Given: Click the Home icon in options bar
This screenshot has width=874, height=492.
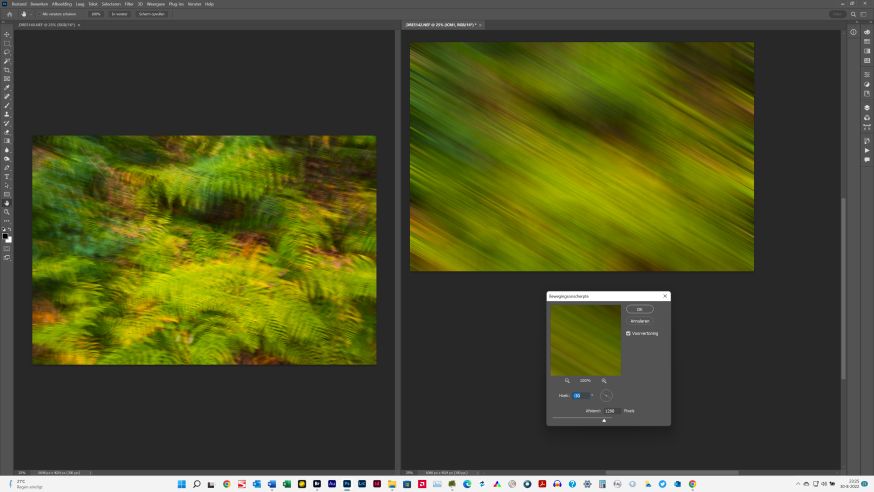Looking at the screenshot, I should (x=9, y=14).
